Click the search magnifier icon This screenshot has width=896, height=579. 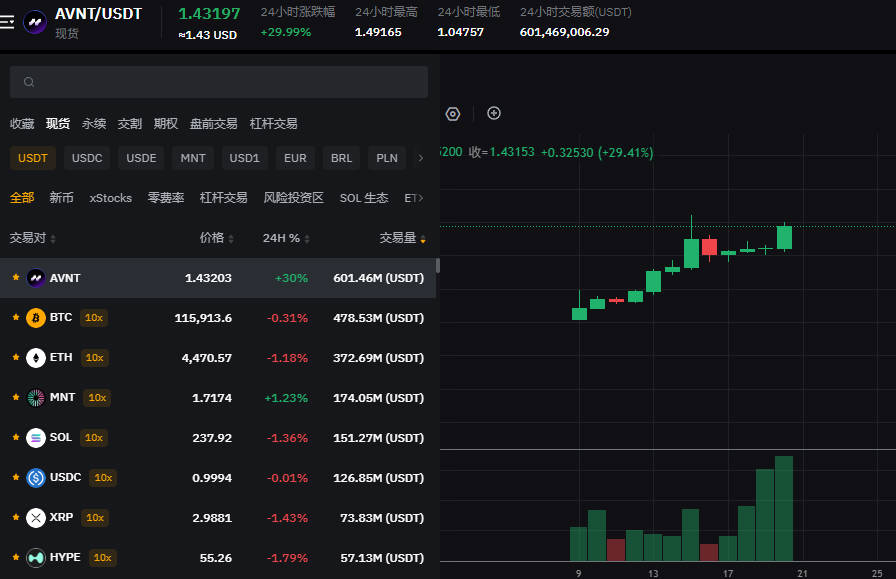pos(29,82)
